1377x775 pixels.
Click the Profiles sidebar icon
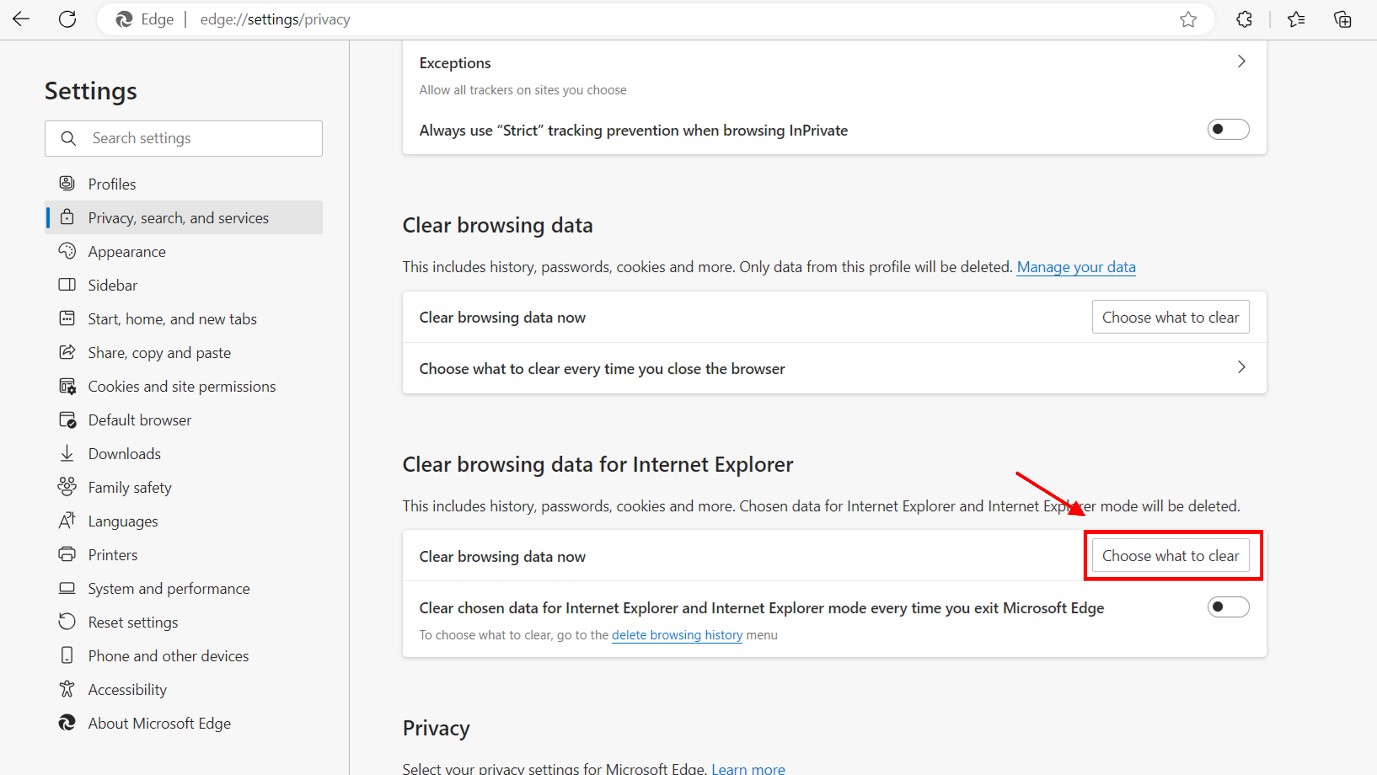click(67, 184)
